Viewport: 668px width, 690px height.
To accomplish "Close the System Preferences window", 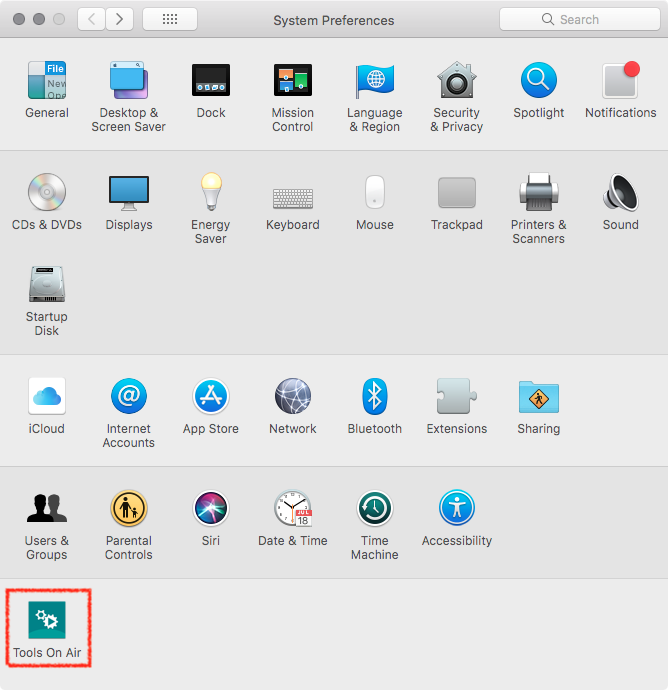I will coord(19,19).
